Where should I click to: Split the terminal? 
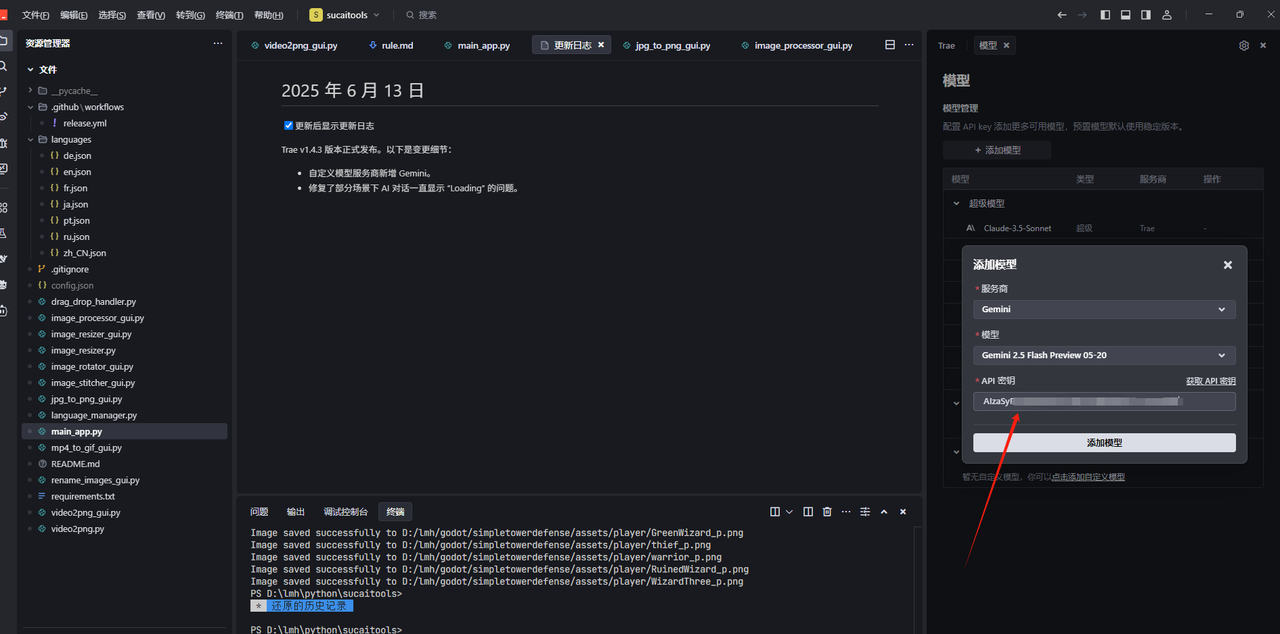click(x=808, y=511)
